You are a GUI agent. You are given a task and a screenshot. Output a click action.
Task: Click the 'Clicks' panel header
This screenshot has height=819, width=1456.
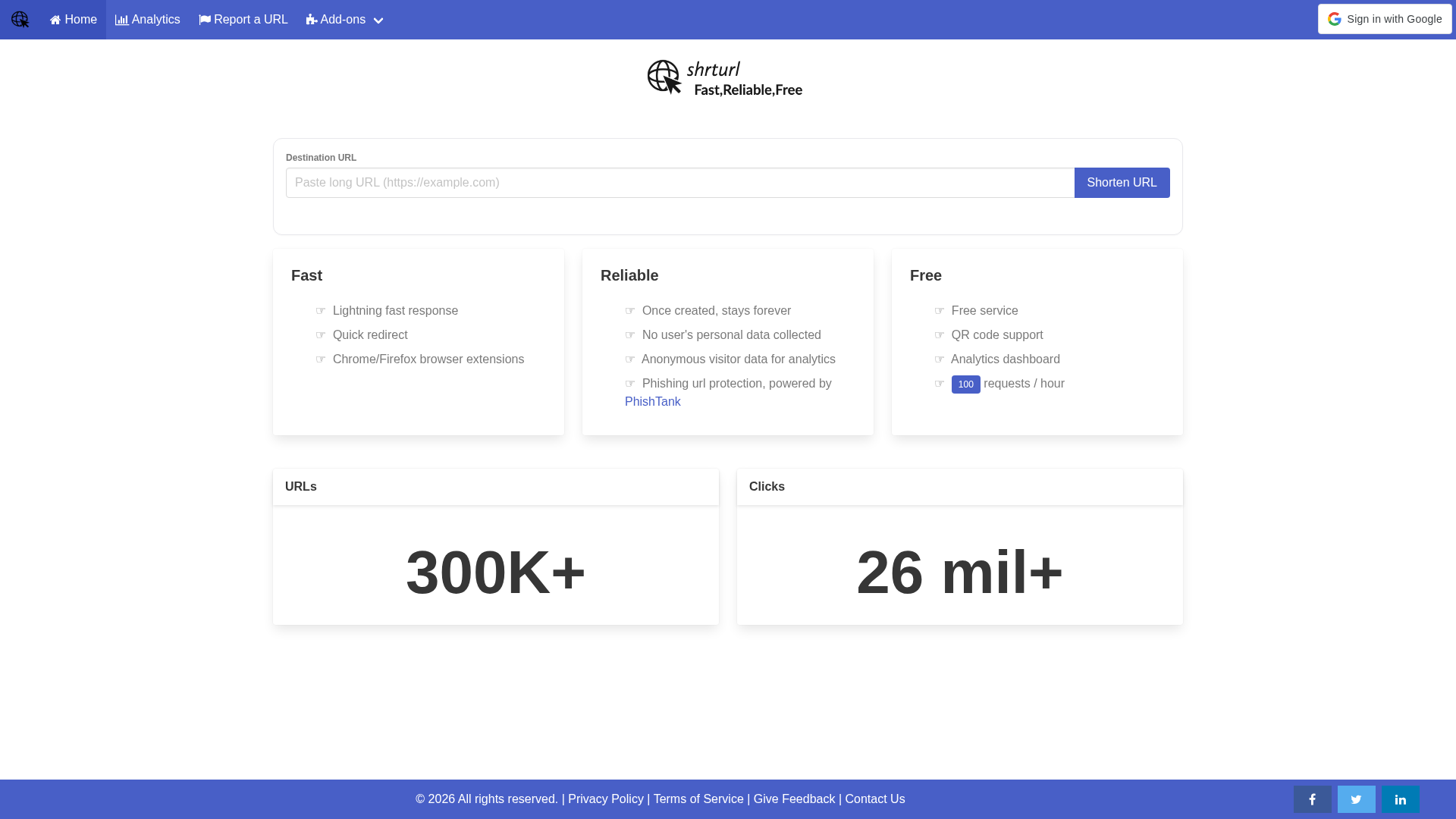(960, 487)
